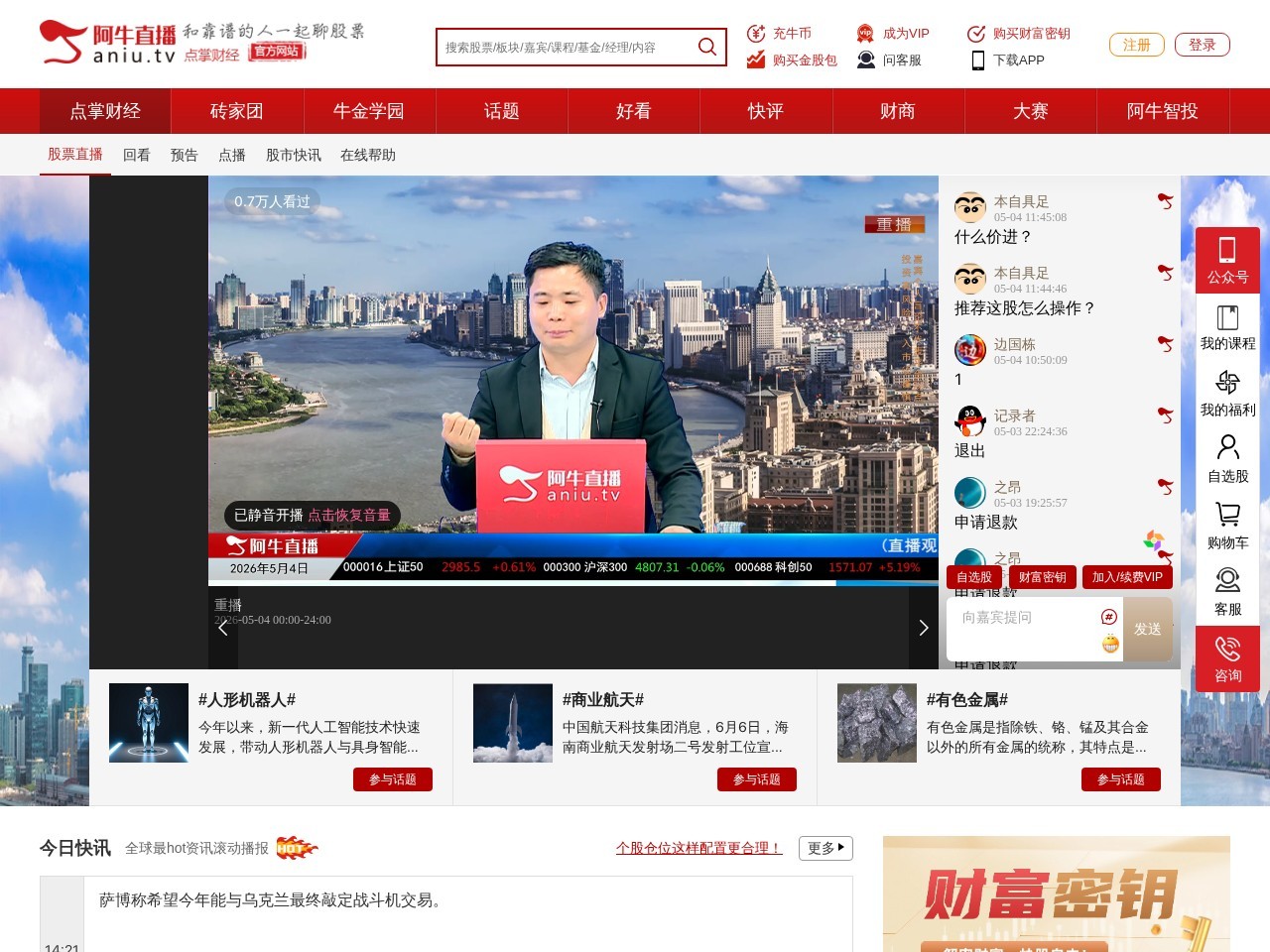Open the 牛金学园 nav tab
Screen dimensions: 1270x952
click(369, 111)
